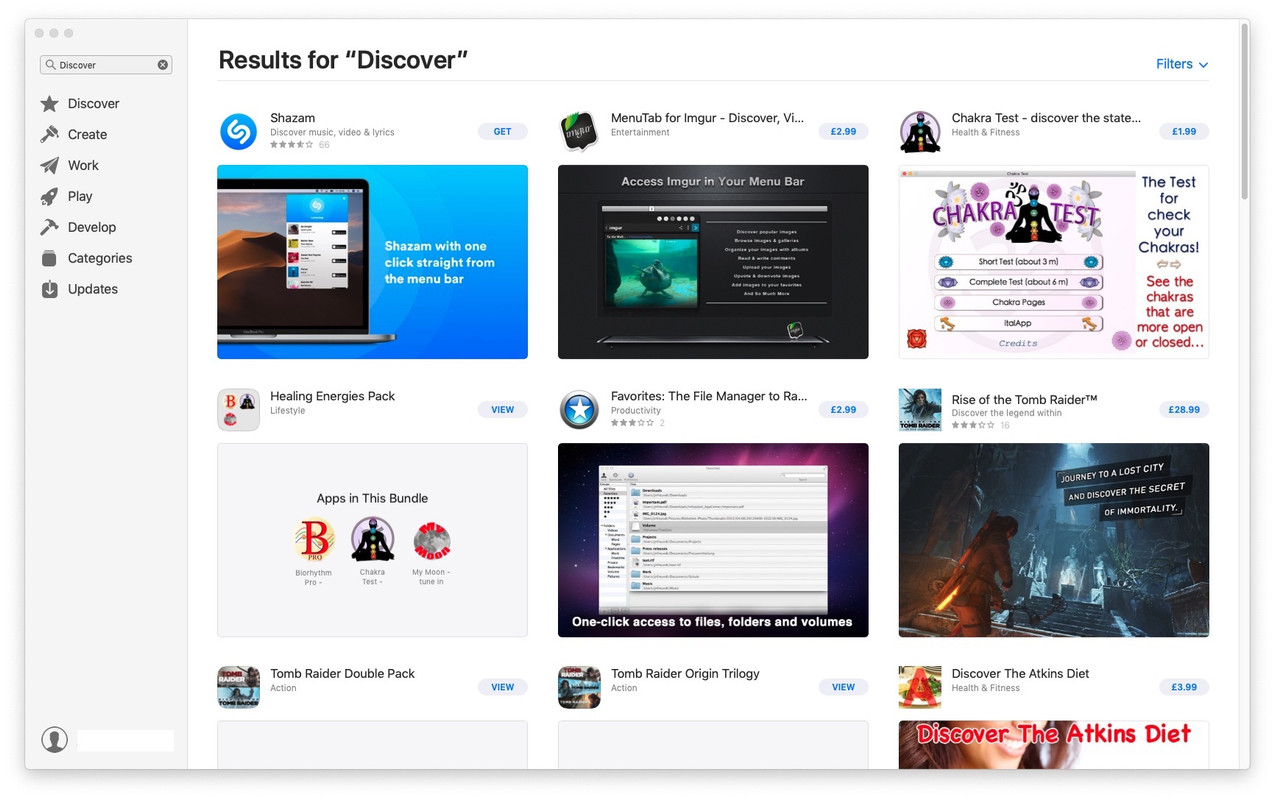Go to Categories in the sidebar
The height and width of the screenshot is (800, 1275).
pyautogui.click(x=100, y=259)
